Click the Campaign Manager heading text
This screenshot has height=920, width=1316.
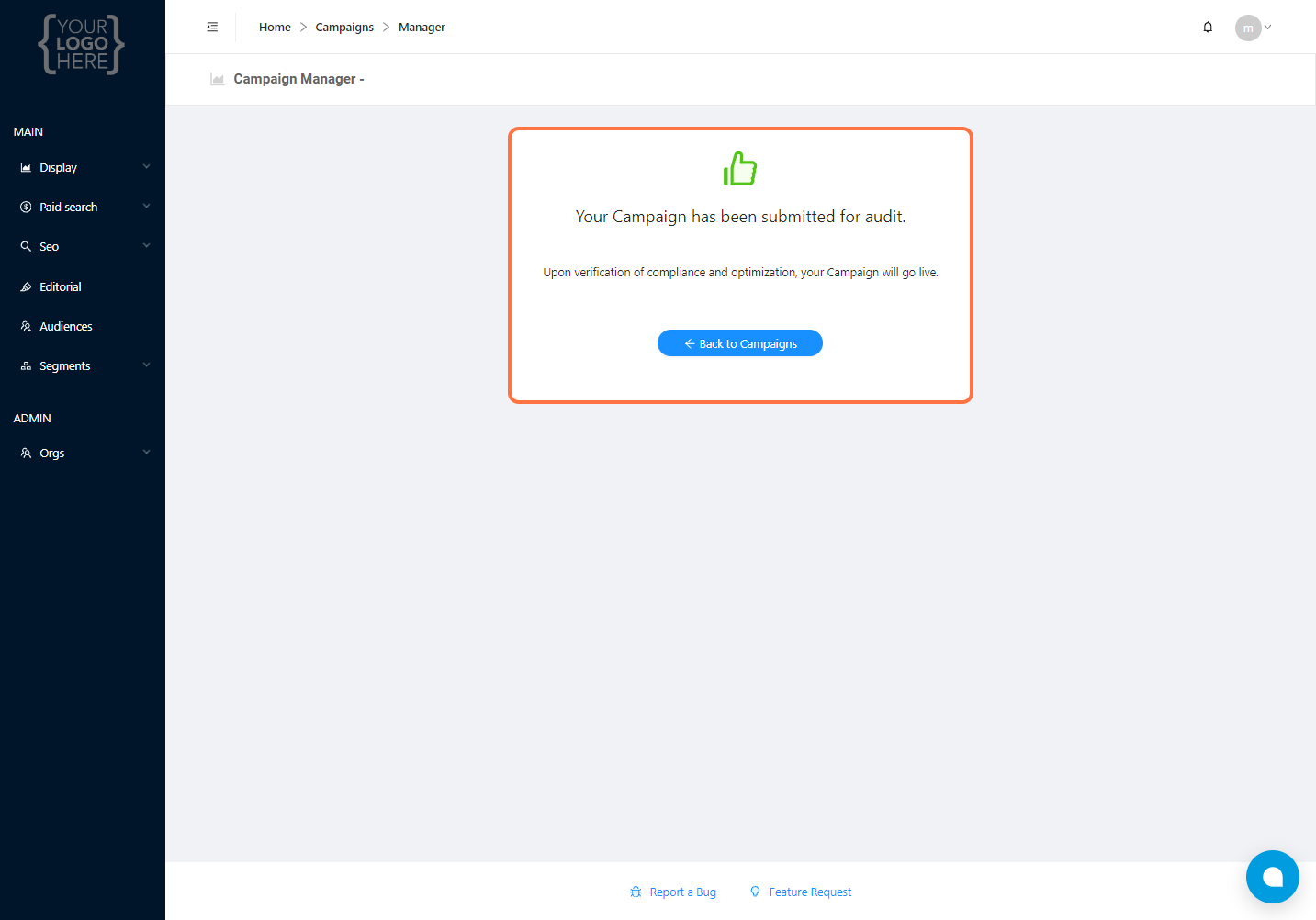pyautogui.click(x=298, y=79)
